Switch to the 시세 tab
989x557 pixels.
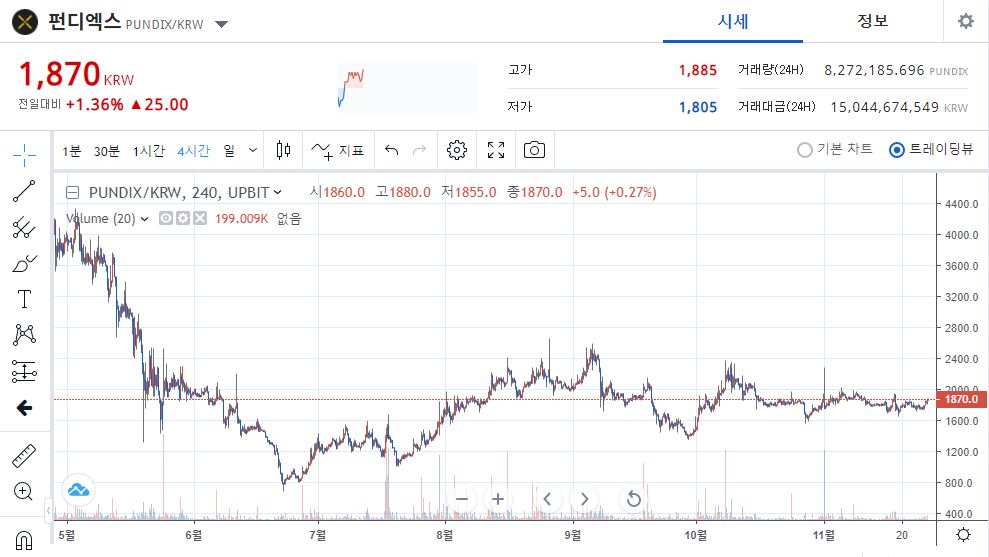733,21
